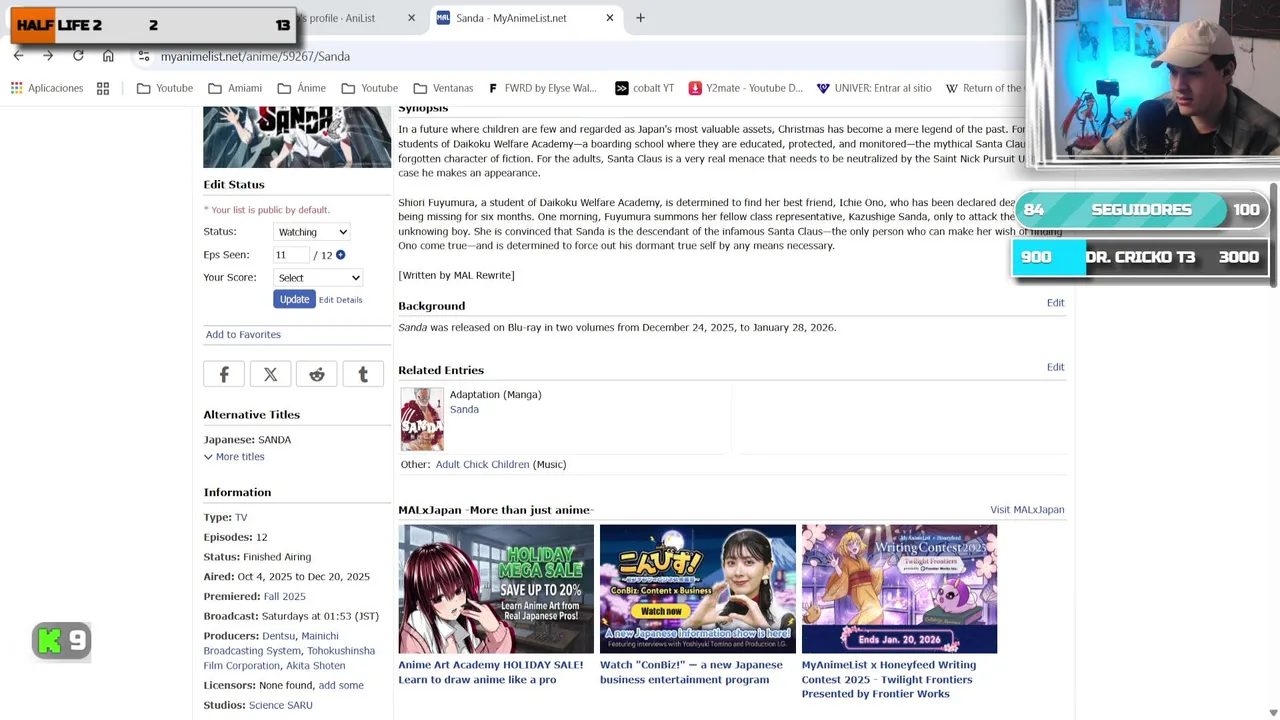Image resolution: width=1280 pixels, height=720 pixels.
Task: Open the Status dropdown set to Watching
Action: coord(312,232)
